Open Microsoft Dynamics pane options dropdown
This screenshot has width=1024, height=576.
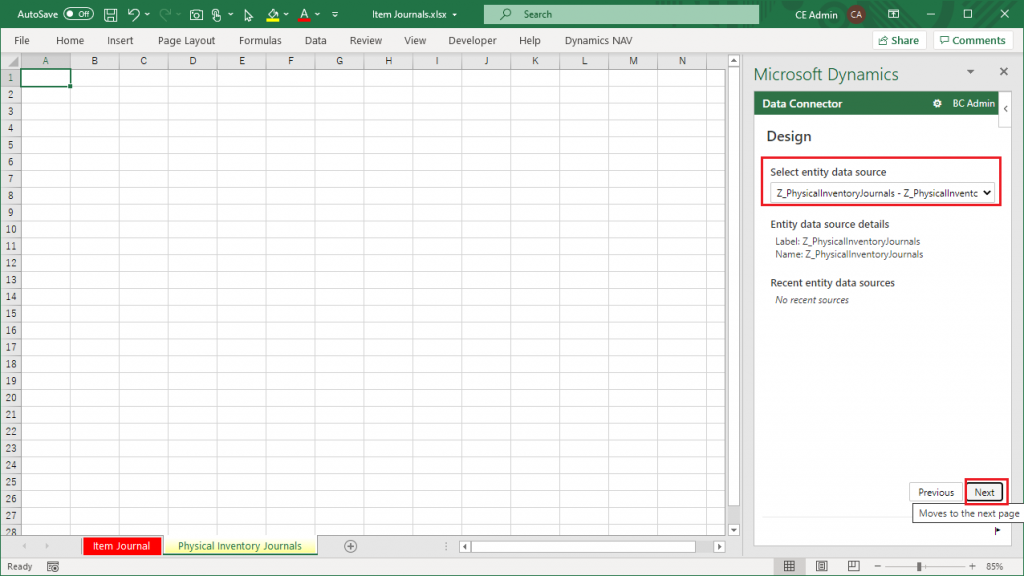click(970, 72)
